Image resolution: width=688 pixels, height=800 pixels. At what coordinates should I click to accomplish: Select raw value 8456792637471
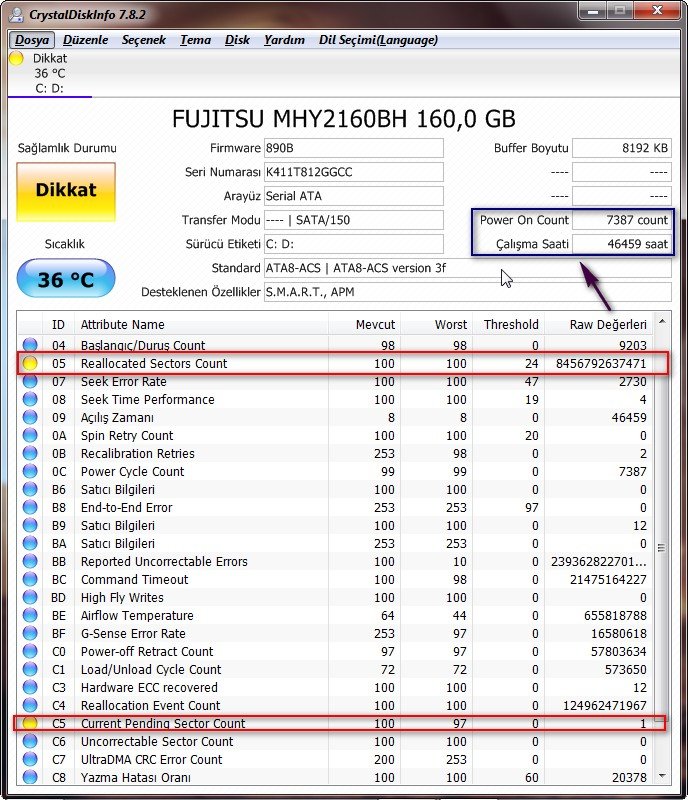point(601,363)
